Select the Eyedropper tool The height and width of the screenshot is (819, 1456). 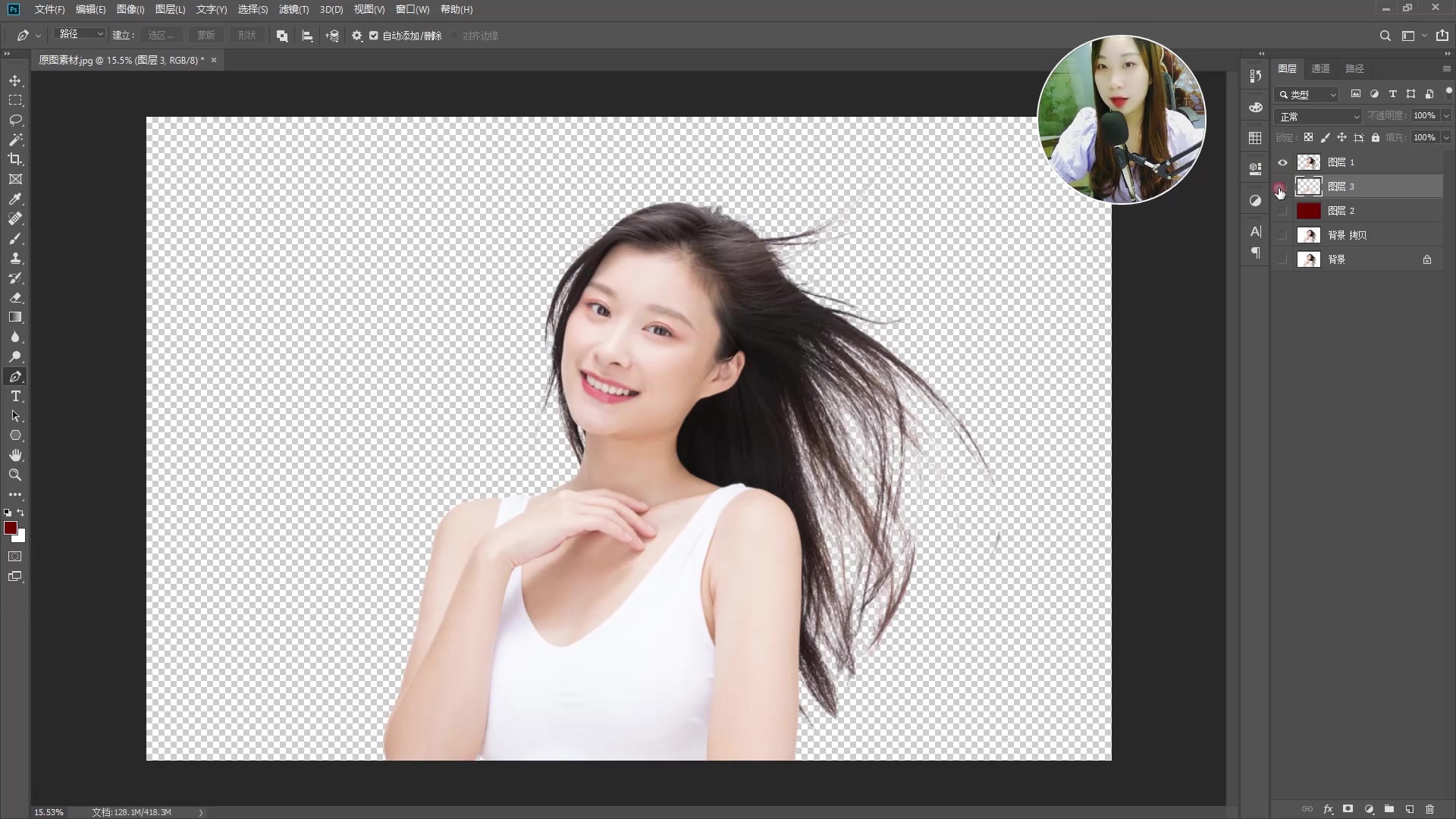pos(15,199)
